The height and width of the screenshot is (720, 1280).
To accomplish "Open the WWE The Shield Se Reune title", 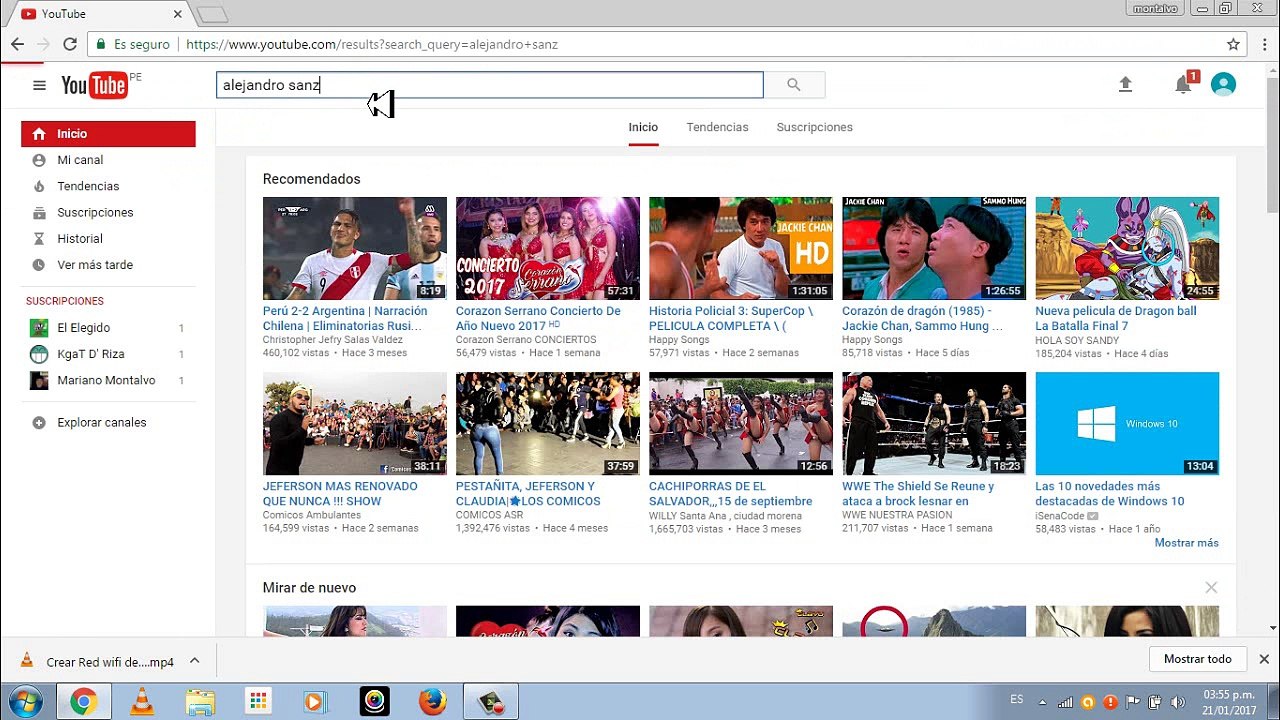I will coord(918,493).
